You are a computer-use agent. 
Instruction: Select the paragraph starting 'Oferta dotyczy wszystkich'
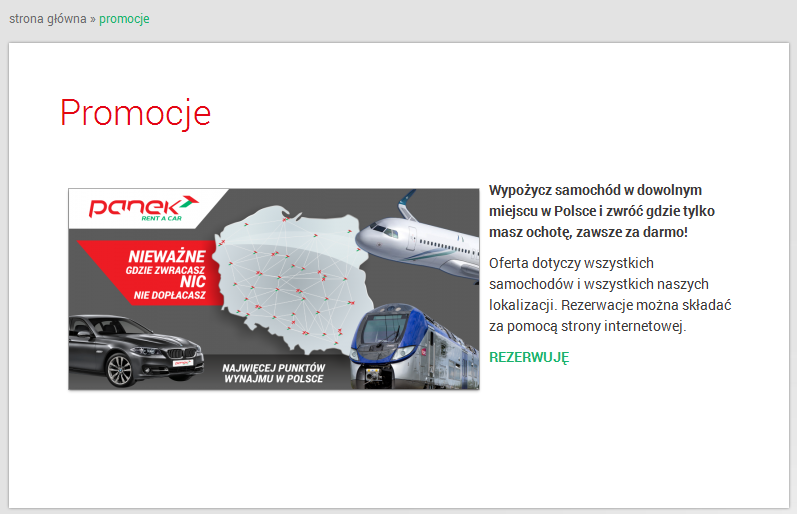tap(610, 294)
